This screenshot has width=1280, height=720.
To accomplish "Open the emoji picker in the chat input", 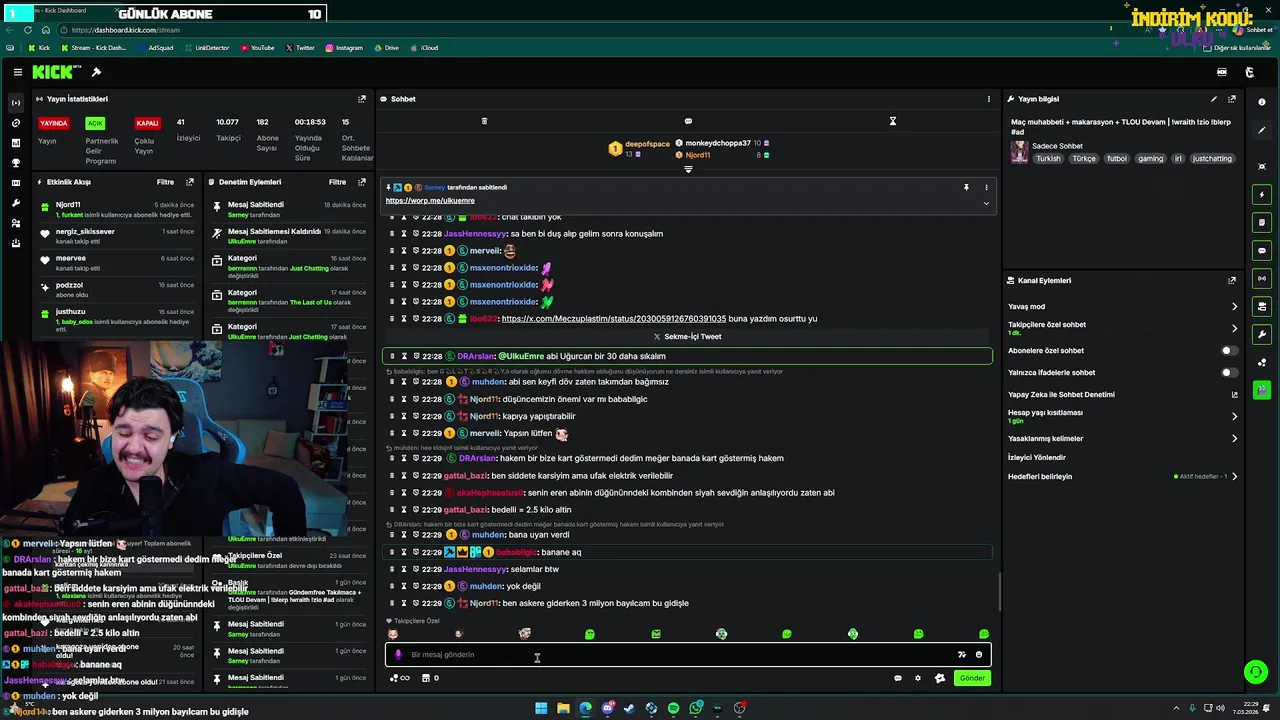I will coord(979,655).
